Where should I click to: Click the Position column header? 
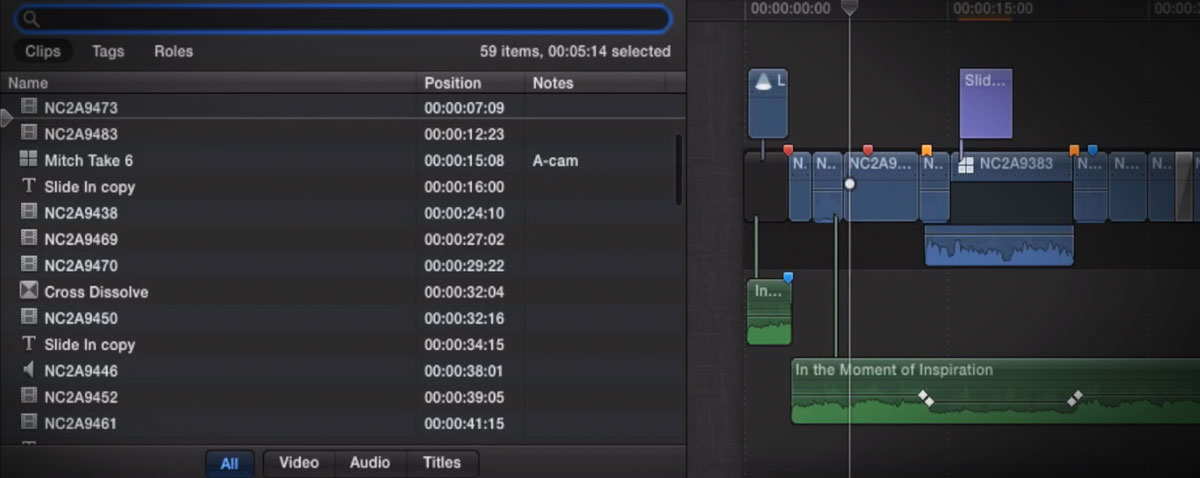point(470,83)
